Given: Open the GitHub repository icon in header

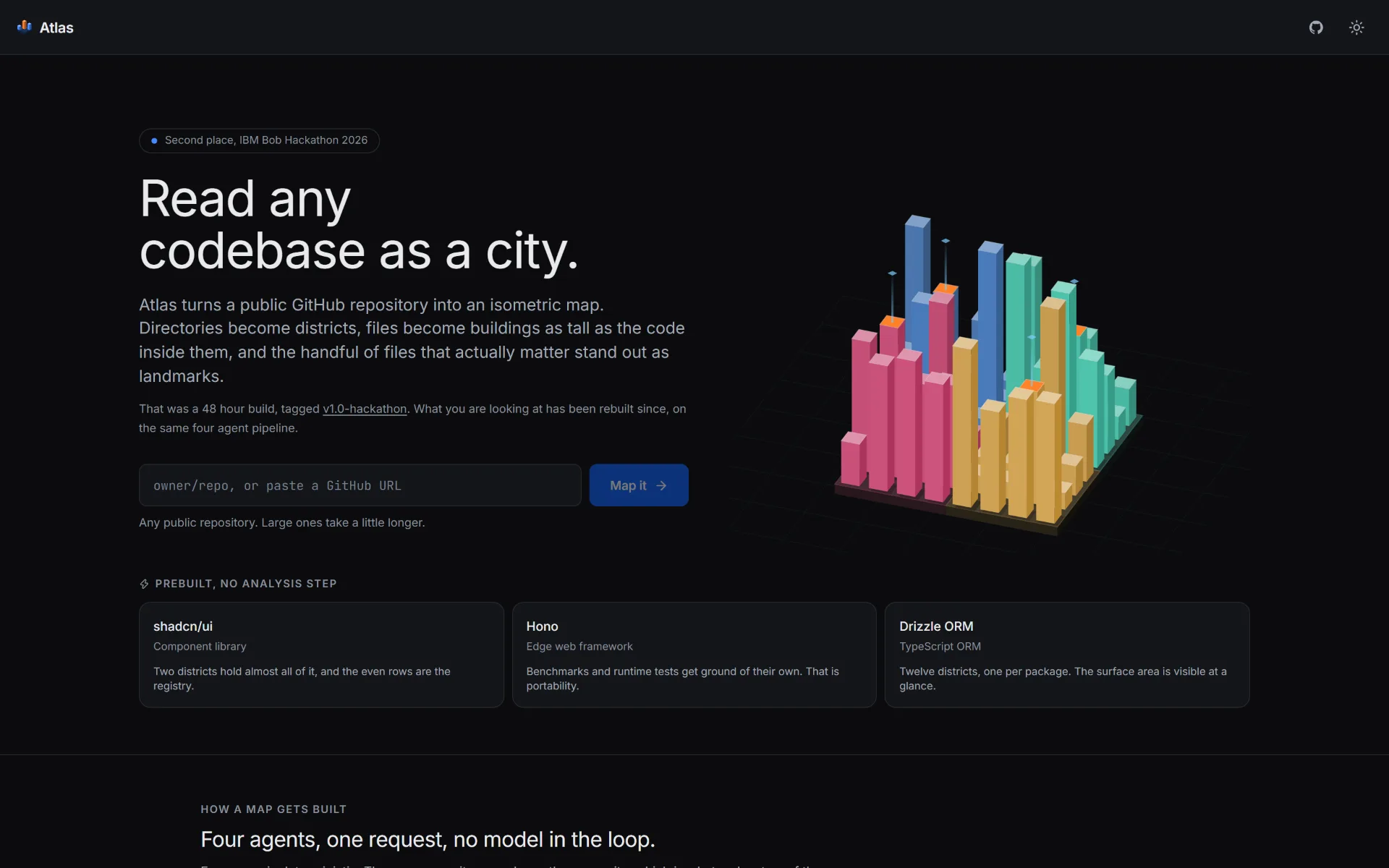Looking at the screenshot, I should click(x=1316, y=27).
